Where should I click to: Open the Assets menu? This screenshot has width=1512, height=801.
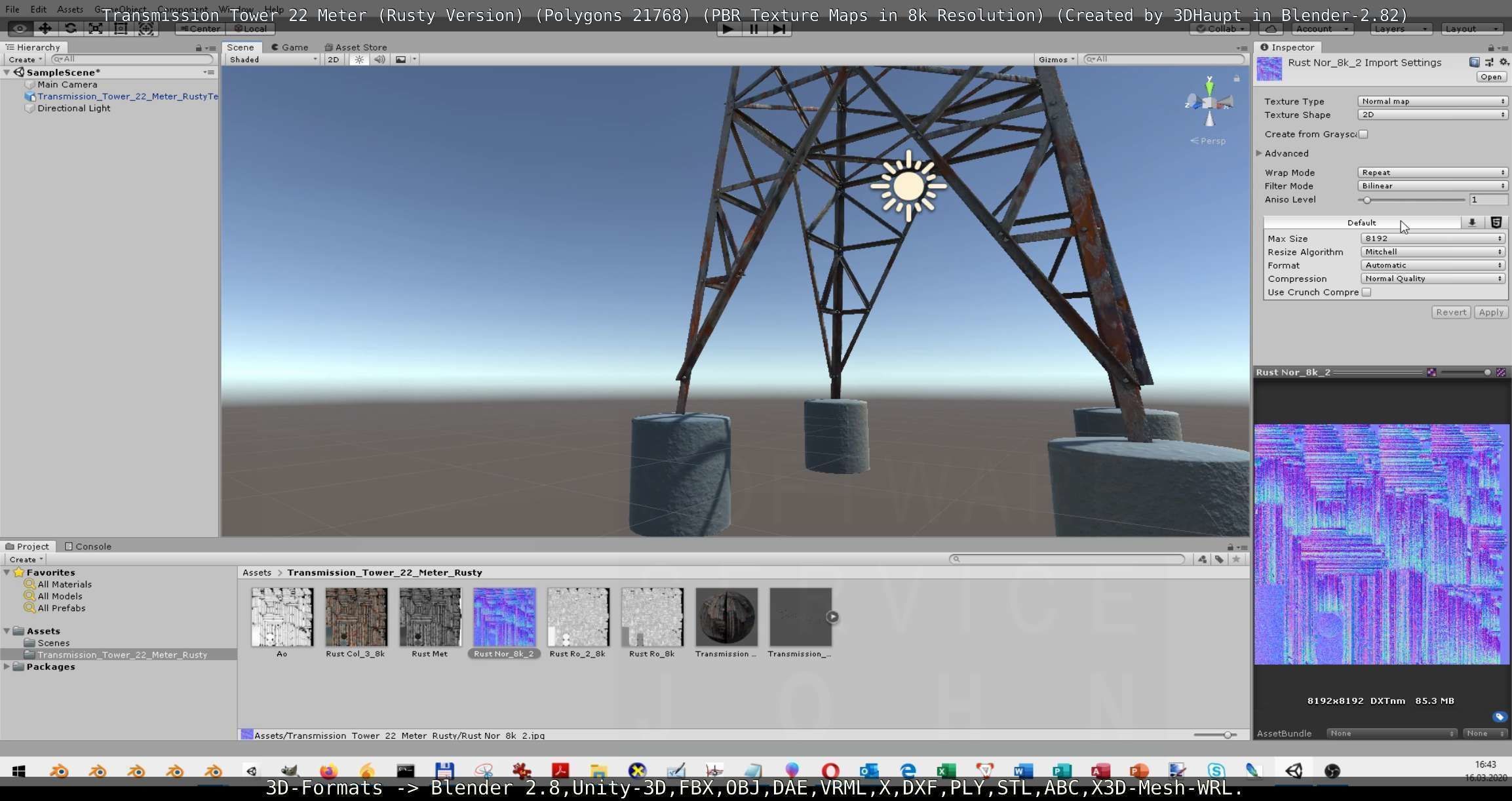69,9
